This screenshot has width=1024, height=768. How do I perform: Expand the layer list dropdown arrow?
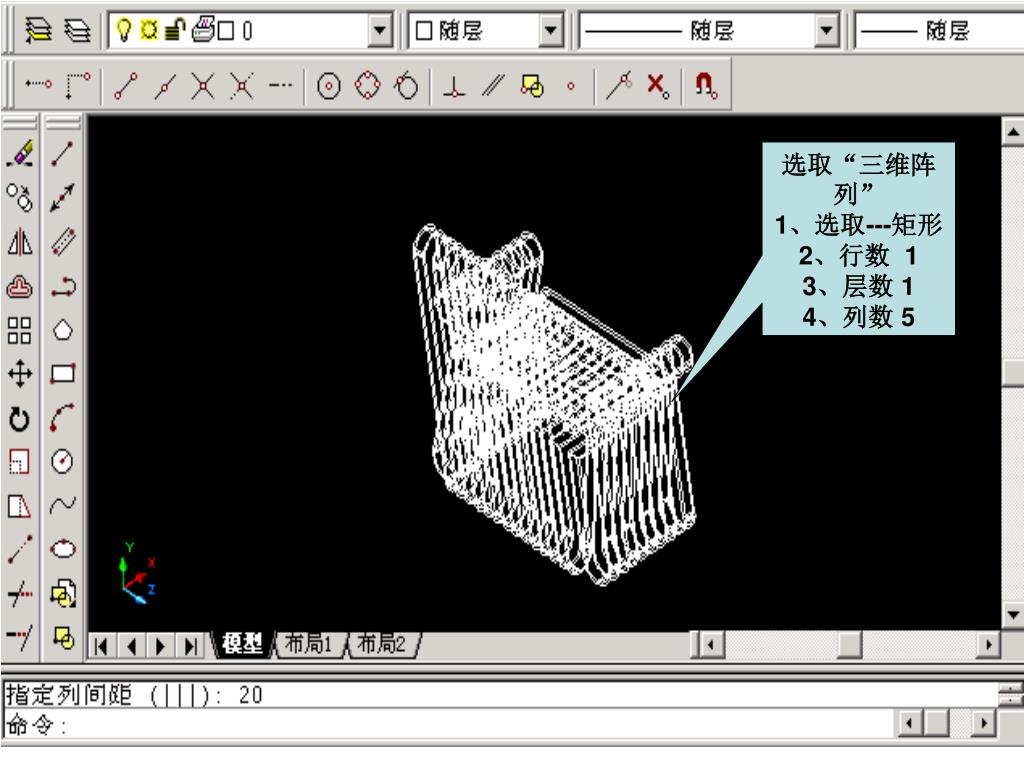pos(379,30)
